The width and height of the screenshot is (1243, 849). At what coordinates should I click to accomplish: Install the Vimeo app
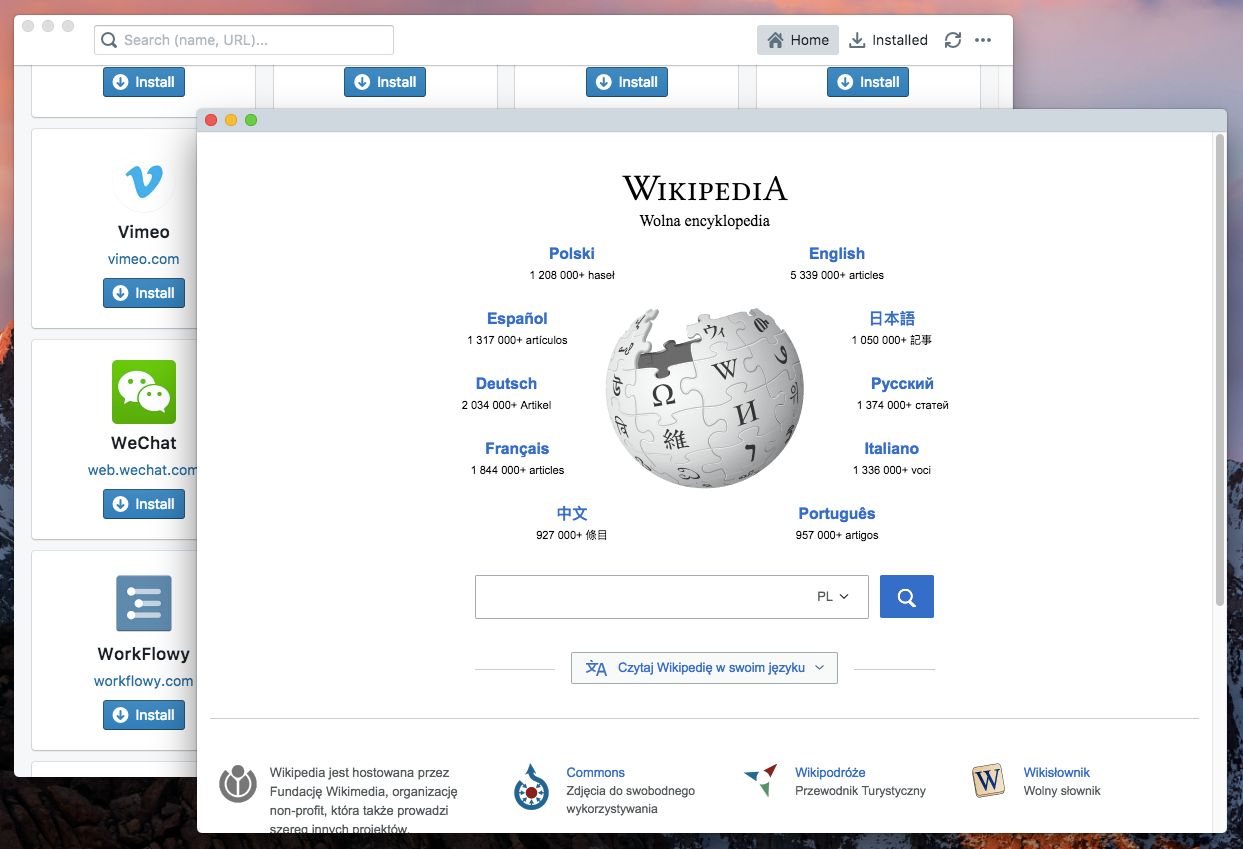click(144, 293)
